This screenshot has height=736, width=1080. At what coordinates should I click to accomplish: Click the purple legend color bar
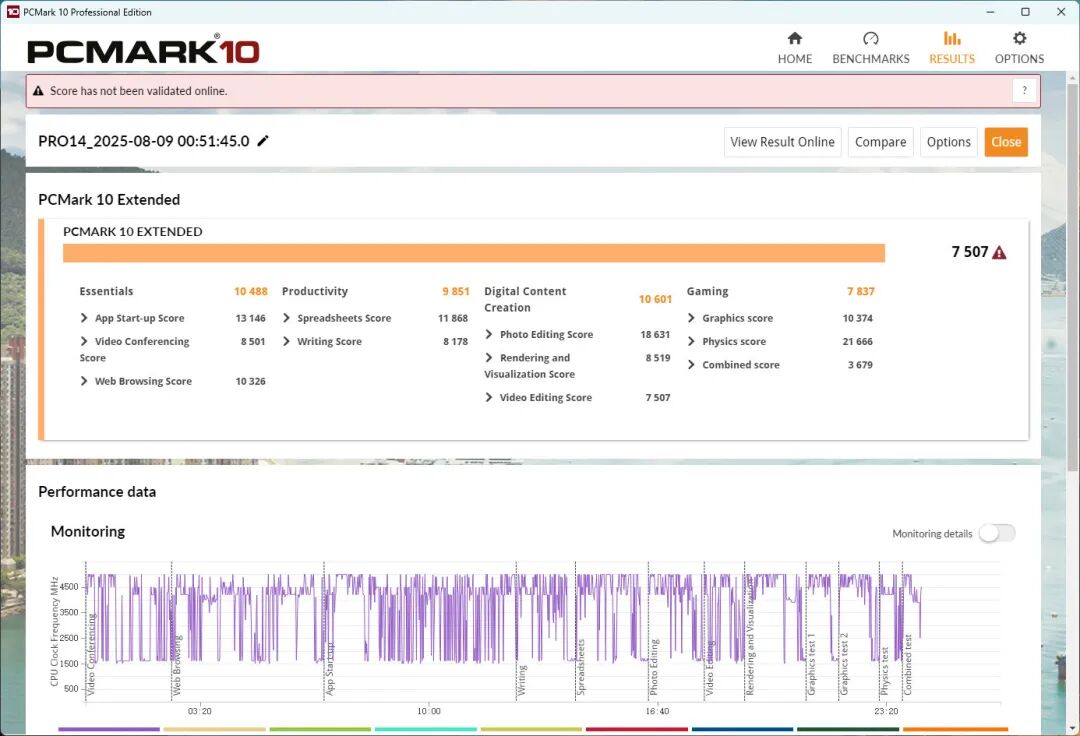[x=109, y=729]
